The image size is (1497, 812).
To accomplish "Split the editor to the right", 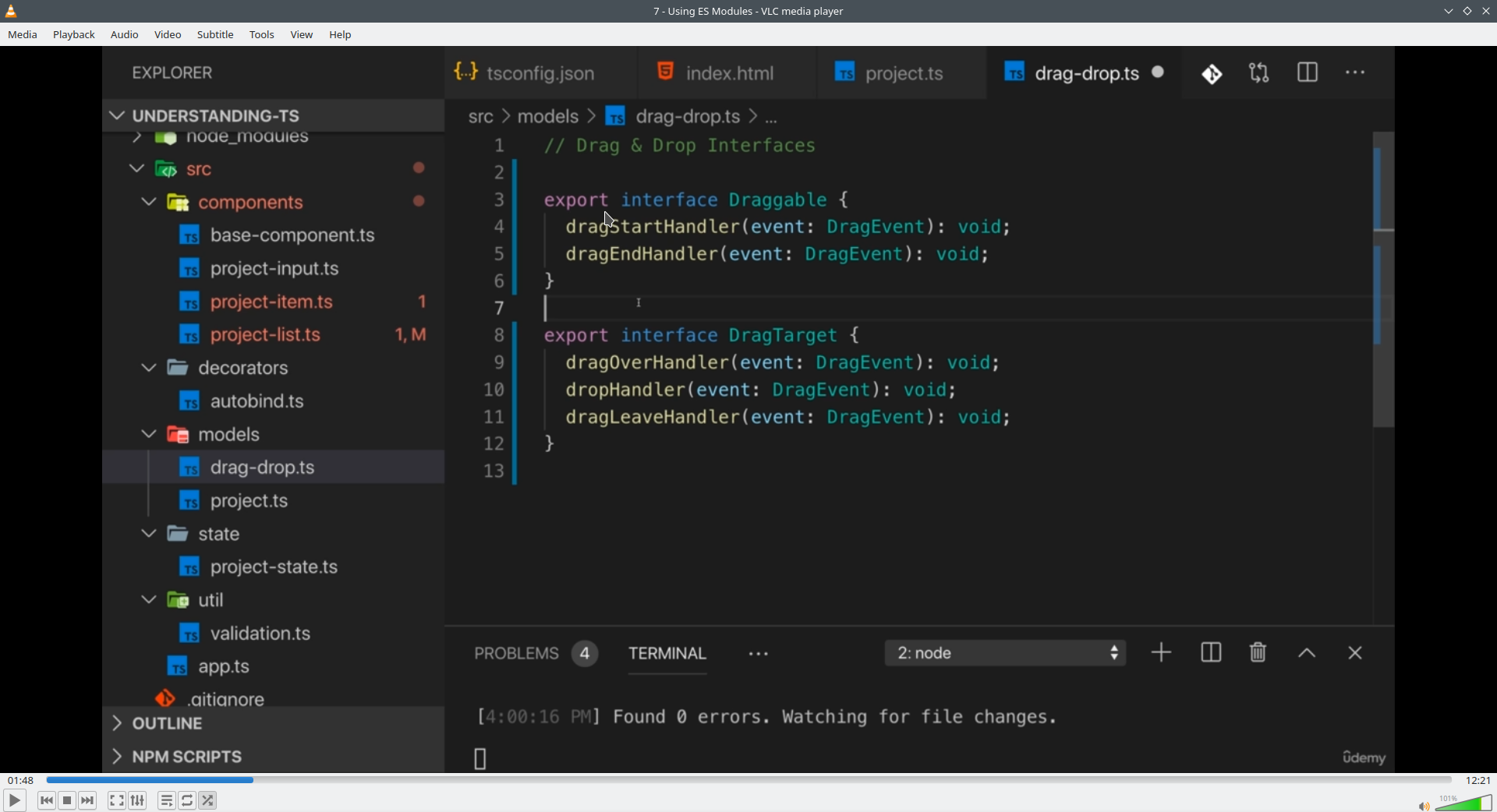I will coord(1308,73).
